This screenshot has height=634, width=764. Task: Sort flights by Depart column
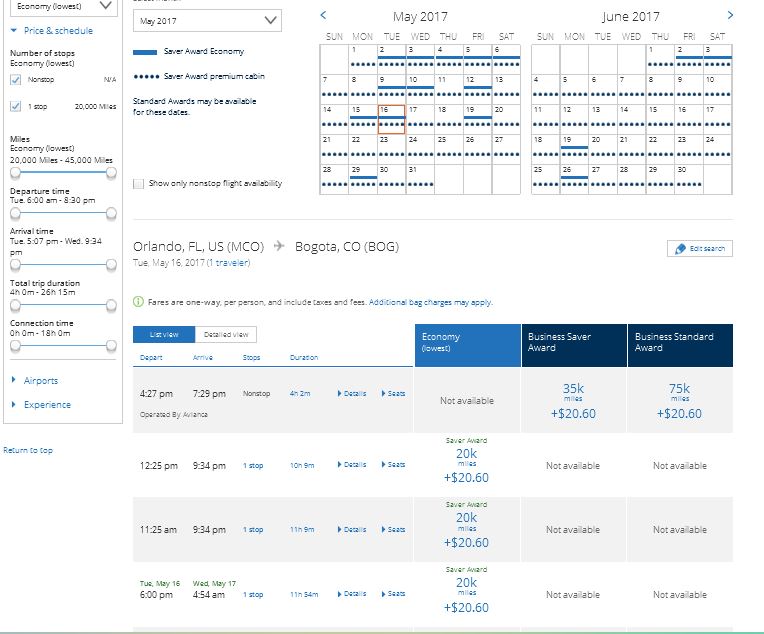click(151, 357)
